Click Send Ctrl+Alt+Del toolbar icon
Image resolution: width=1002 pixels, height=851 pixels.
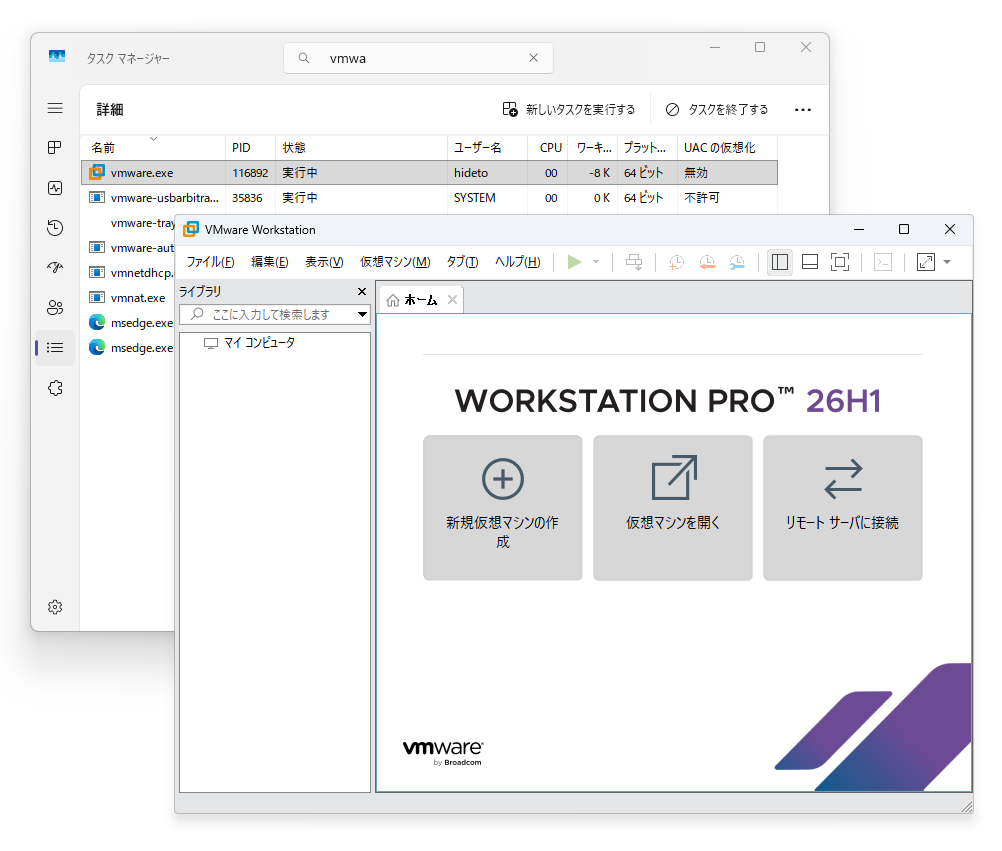coord(634,262)
